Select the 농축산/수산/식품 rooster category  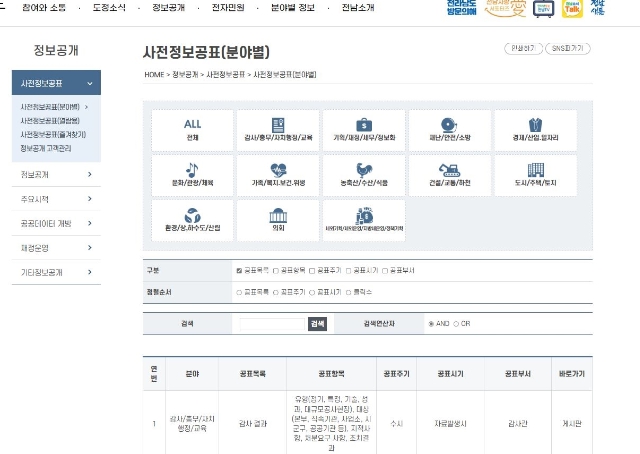point(364,175)
